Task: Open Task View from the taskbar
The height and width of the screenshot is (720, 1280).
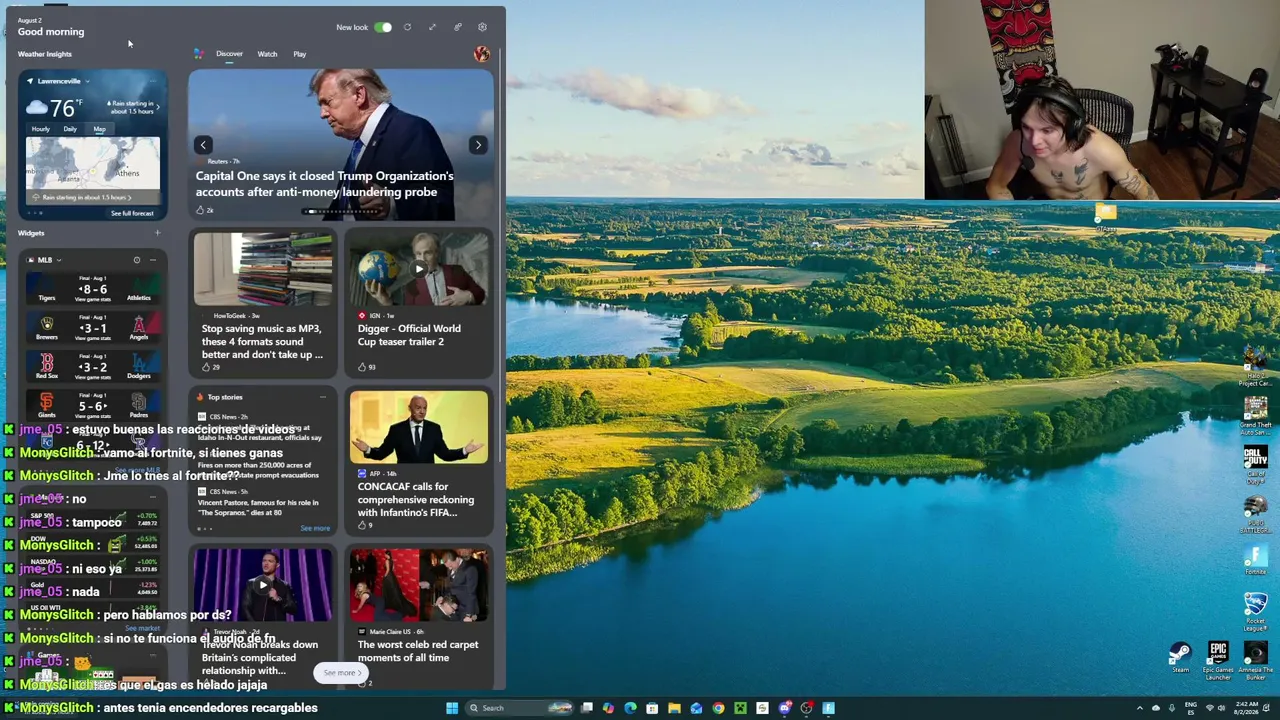Action: pyautogui.click(x=587, y=708)
